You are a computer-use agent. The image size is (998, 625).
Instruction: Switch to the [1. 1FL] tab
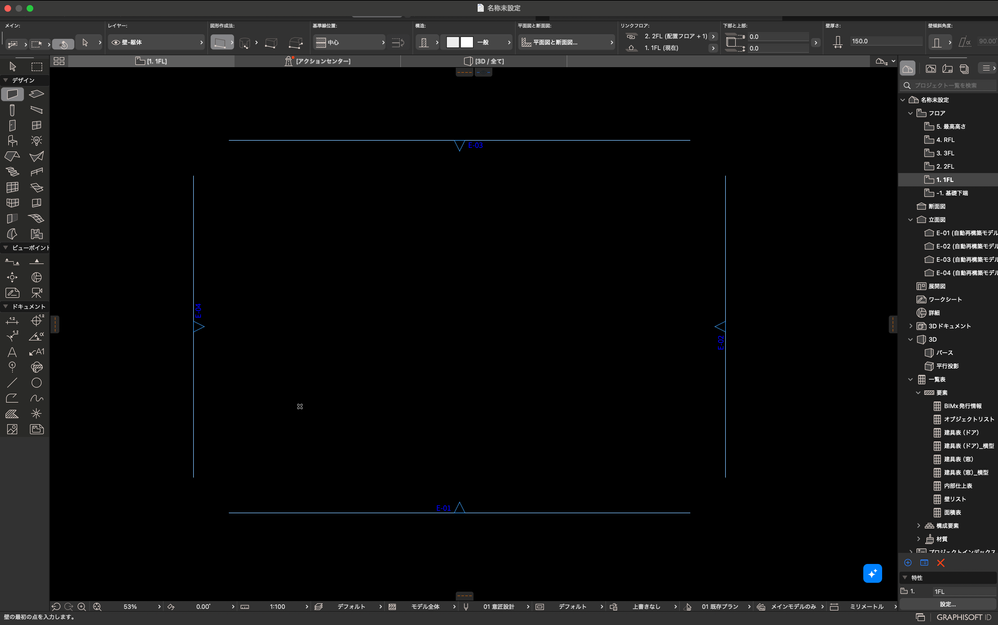click(151, 61)
